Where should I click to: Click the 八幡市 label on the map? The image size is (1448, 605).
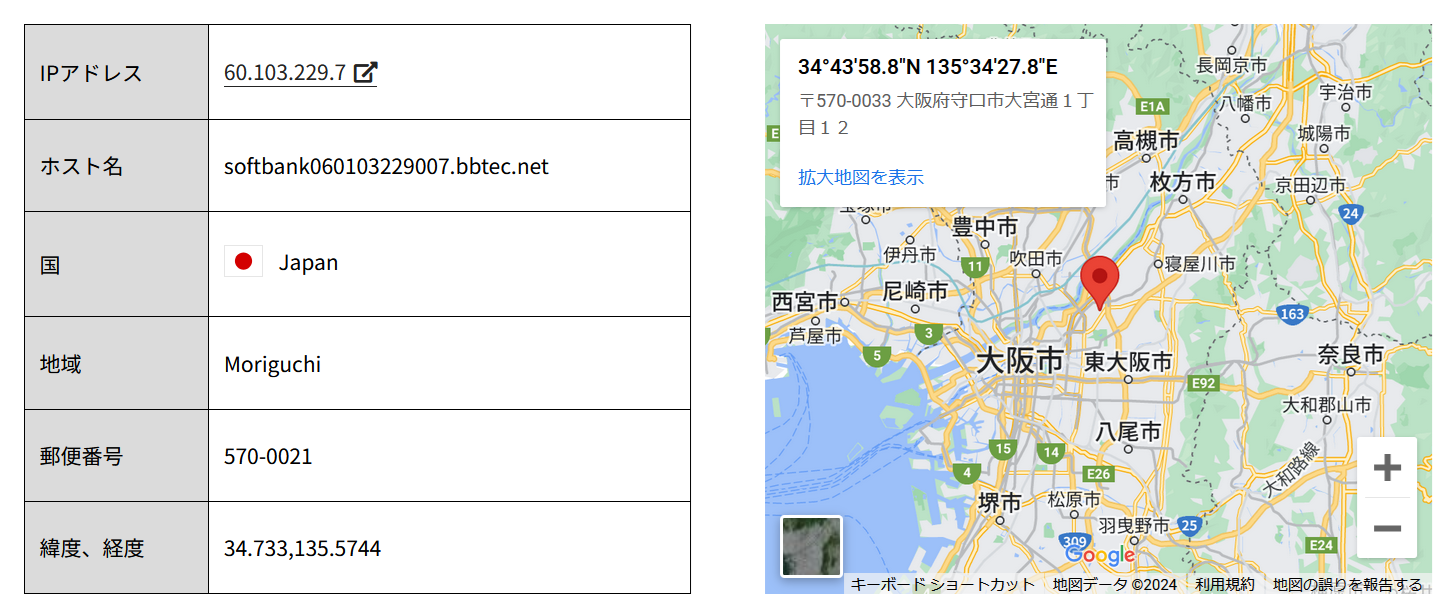[x=1246, y=103]
